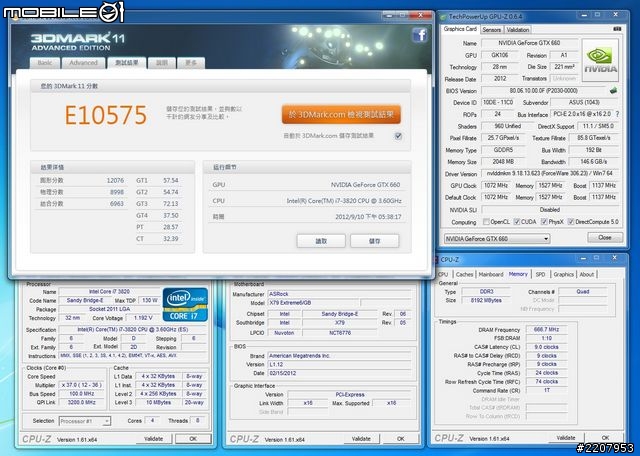640x456 pixels.
Task: Click the X79 Extreme6/GB model field
Action: (313, 303)
